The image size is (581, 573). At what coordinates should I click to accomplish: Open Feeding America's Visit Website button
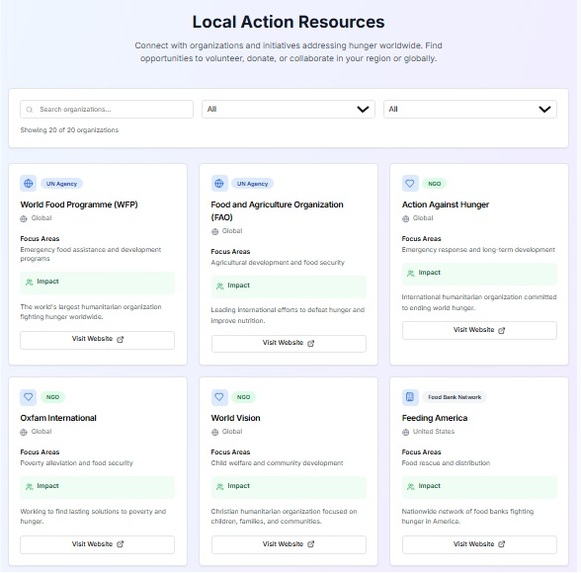tap(479, 544)
